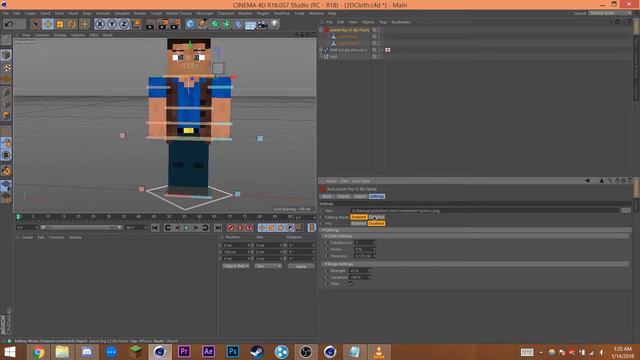Open the Floor environment icon
This screenshot has width=640, height=360.
tap(251, 24)
